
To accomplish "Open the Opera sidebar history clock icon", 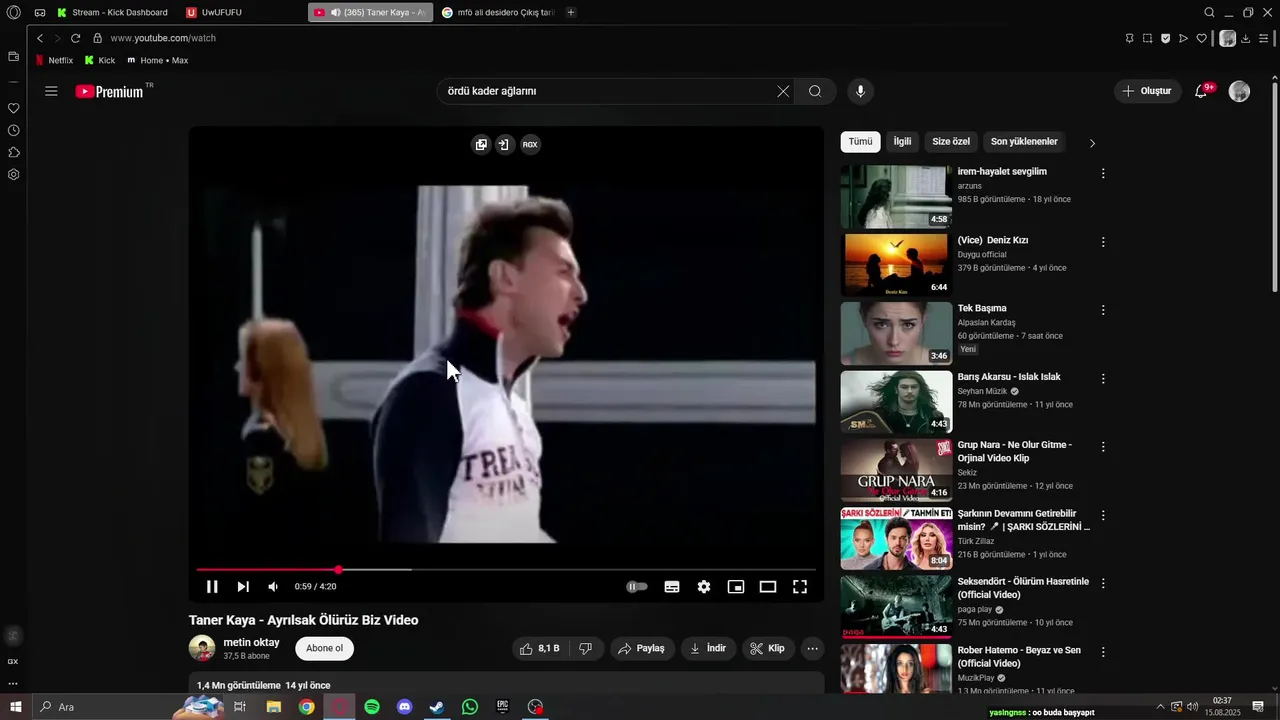I will point(13,130).
